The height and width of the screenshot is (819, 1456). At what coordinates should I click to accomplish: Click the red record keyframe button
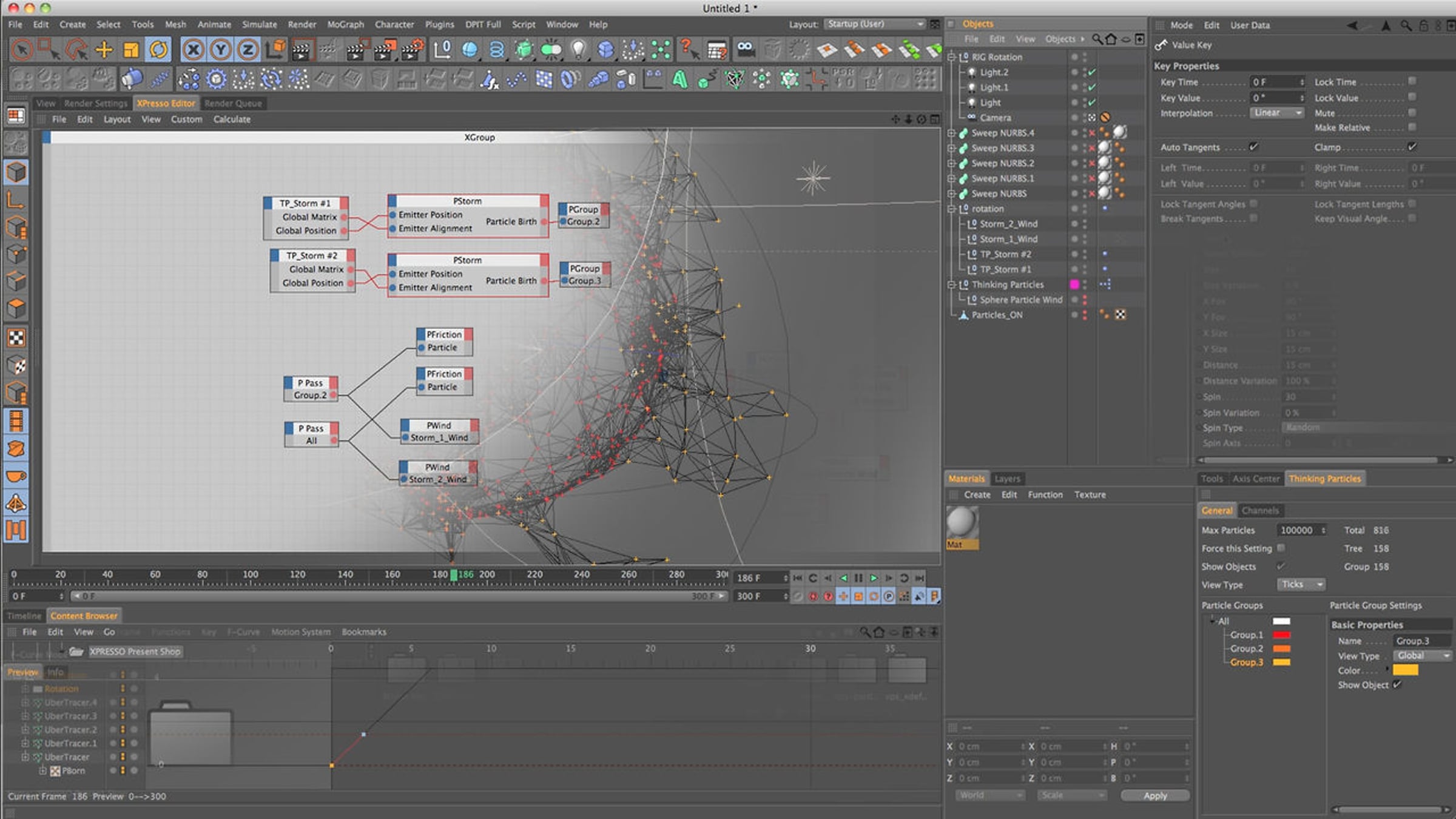click(x=813, y=596)
